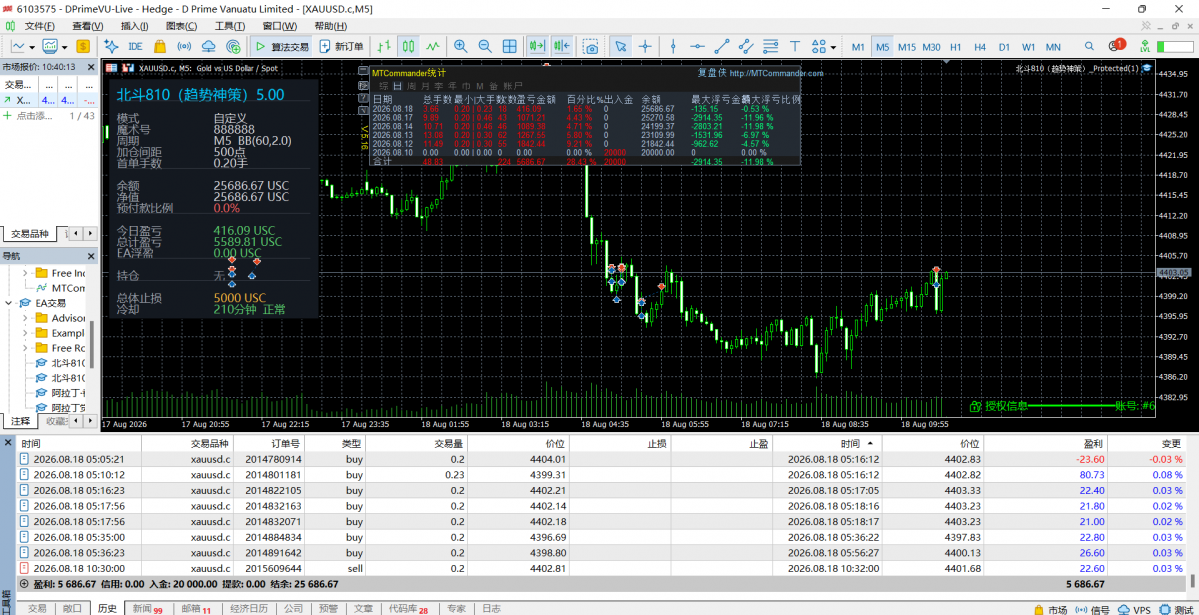Screen dimensions: 1199x615
Task: Click the zoom in magnifier icon
Action: point(460,46)
